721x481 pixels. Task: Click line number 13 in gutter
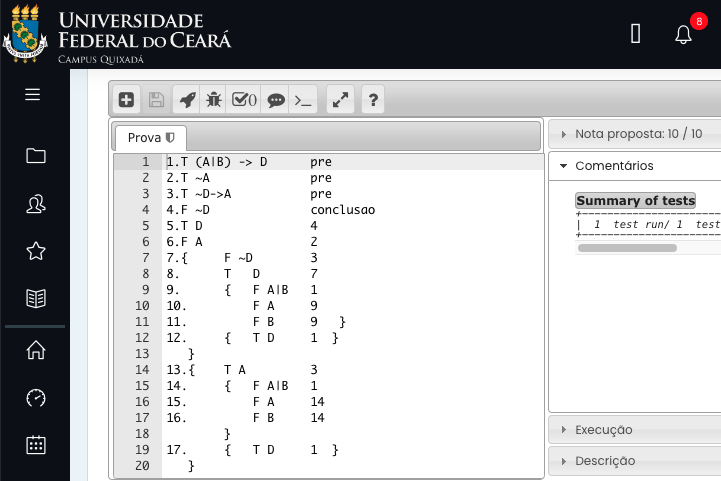[142, 354]
